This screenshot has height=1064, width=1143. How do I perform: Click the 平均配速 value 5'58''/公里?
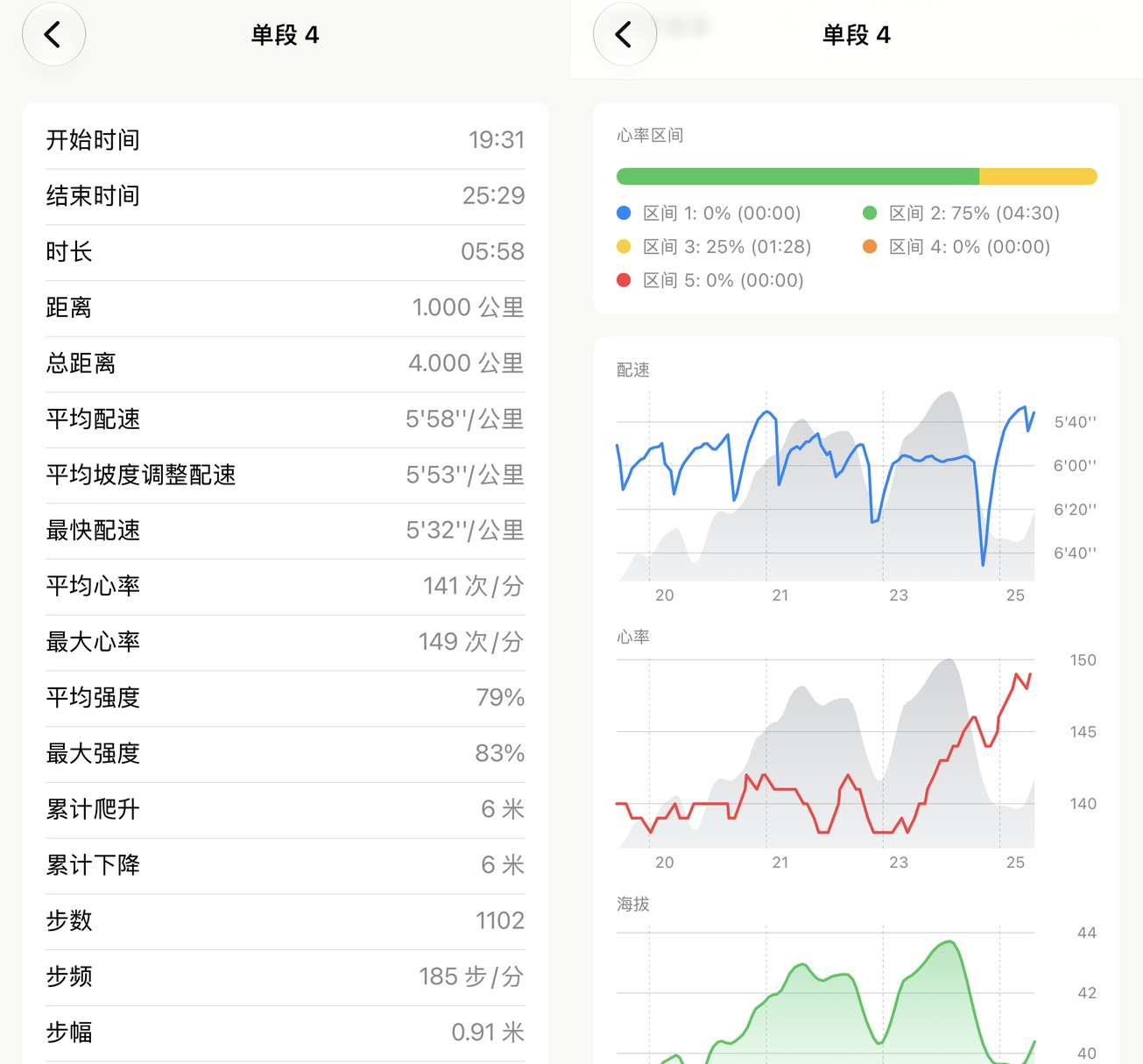point(464,419)
